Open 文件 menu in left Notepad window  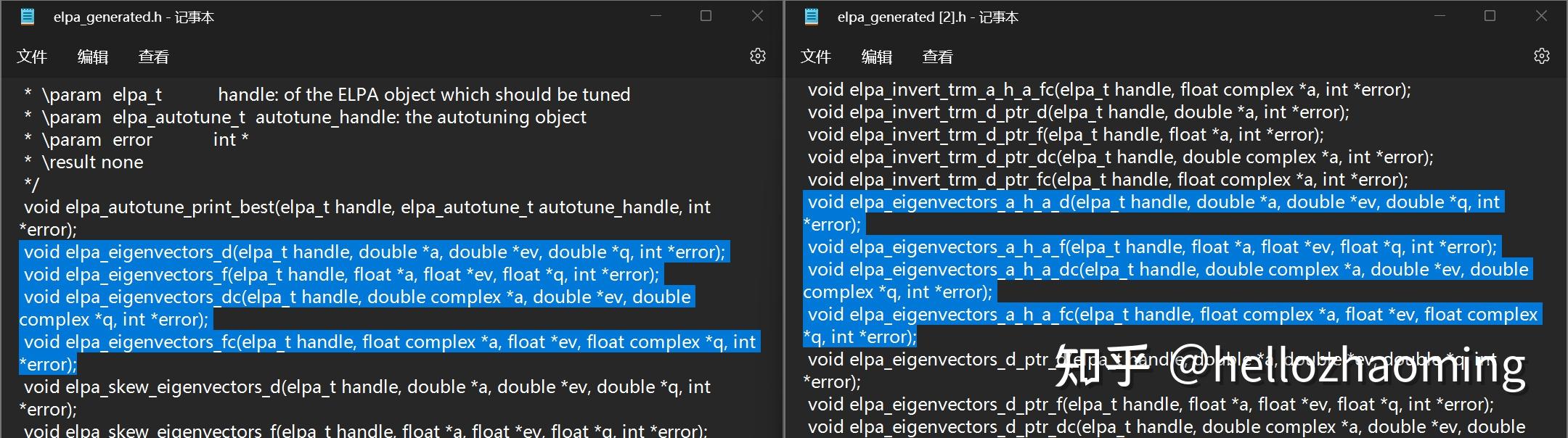(x=32, y=57)
